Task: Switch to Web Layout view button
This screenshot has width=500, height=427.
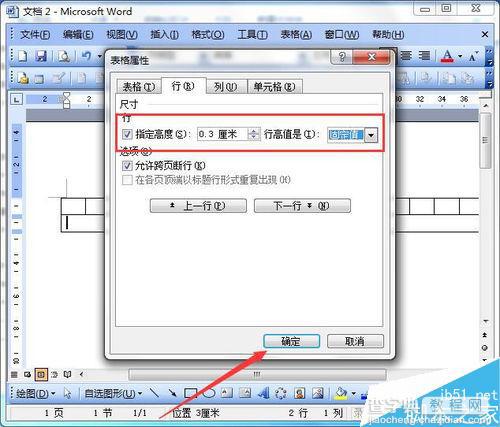Action: [x=28, y=375]
